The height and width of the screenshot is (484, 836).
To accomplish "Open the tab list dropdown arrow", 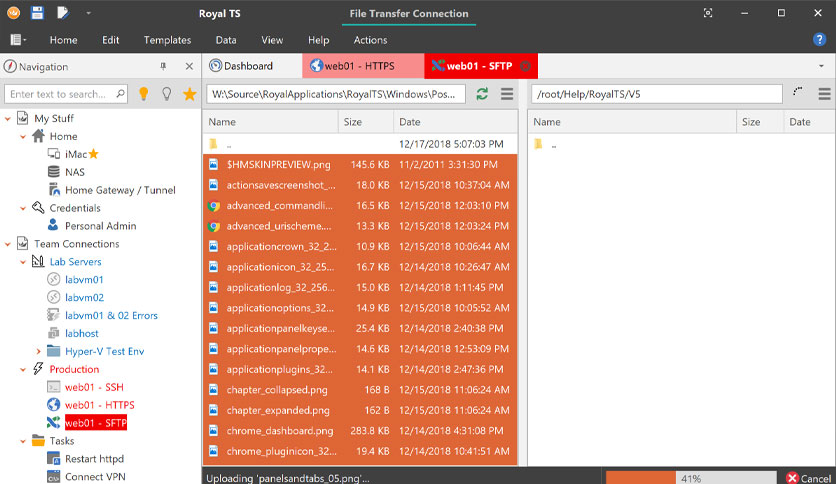I will pos(821,66).
